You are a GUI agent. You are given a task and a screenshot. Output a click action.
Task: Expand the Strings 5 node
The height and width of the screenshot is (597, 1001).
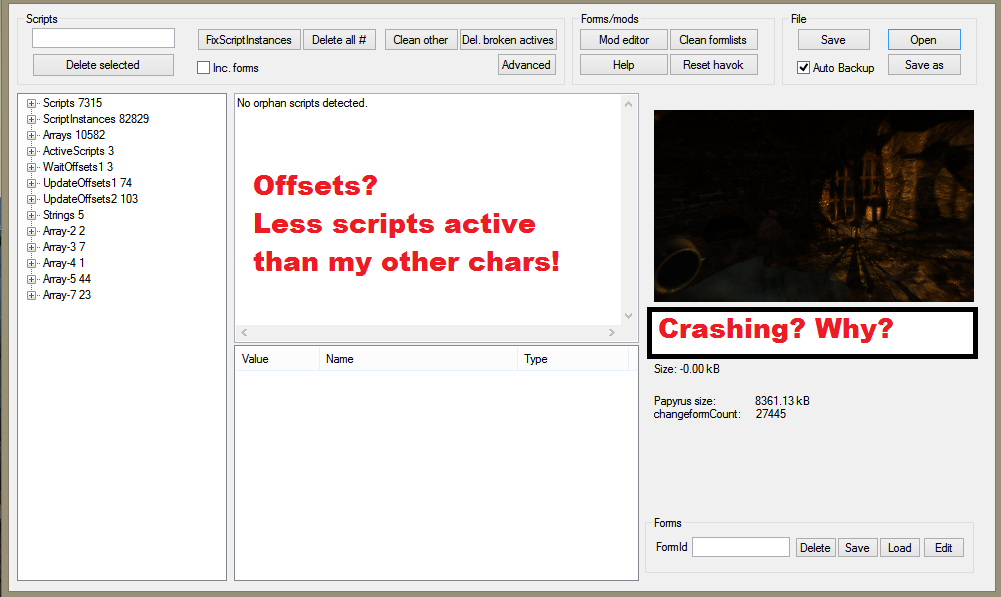click(x=31, y=215)
